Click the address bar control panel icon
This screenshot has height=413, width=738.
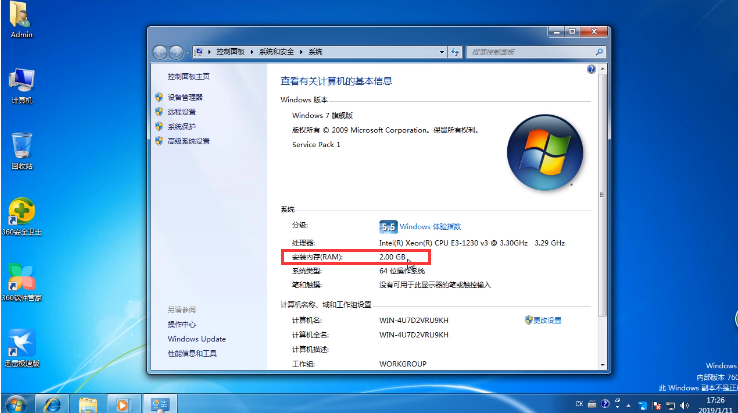click(199, 52)
